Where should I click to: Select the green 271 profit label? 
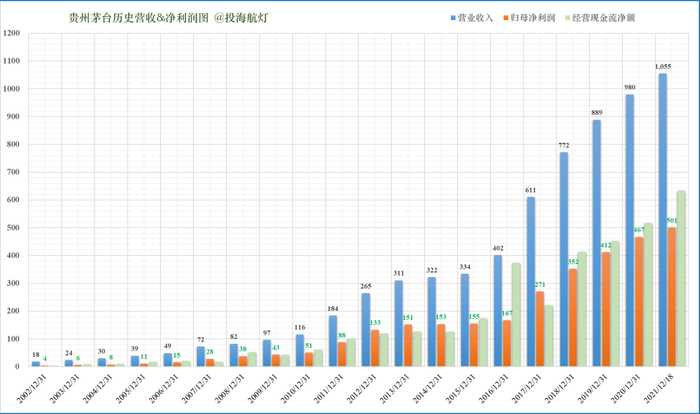click(540, 285)
